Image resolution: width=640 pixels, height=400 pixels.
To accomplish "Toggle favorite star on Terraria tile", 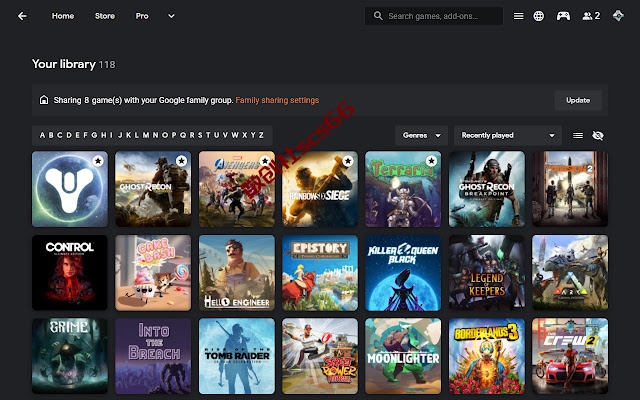I will 431,161.
